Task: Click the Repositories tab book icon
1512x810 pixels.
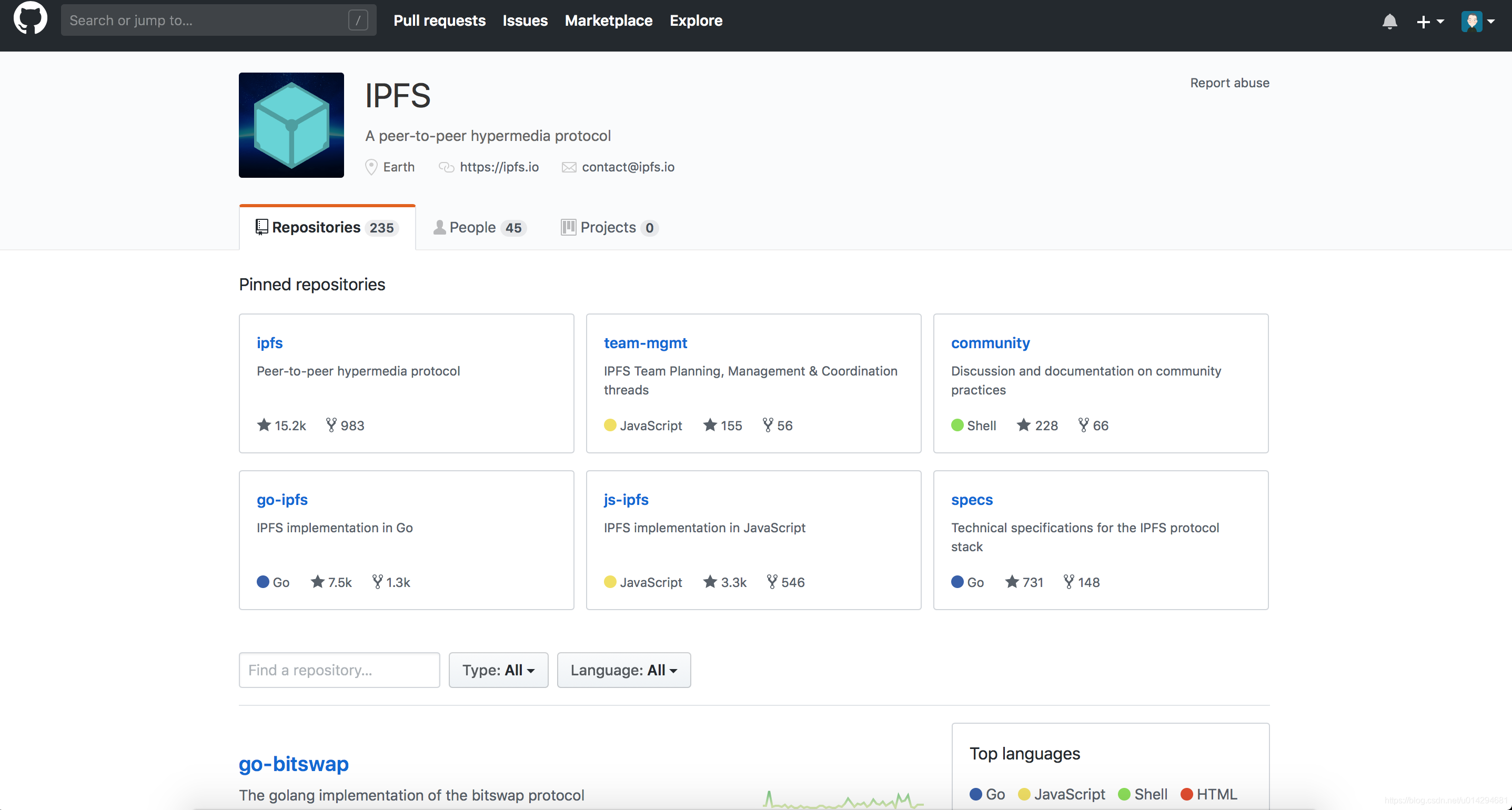Action: [261, 227]
